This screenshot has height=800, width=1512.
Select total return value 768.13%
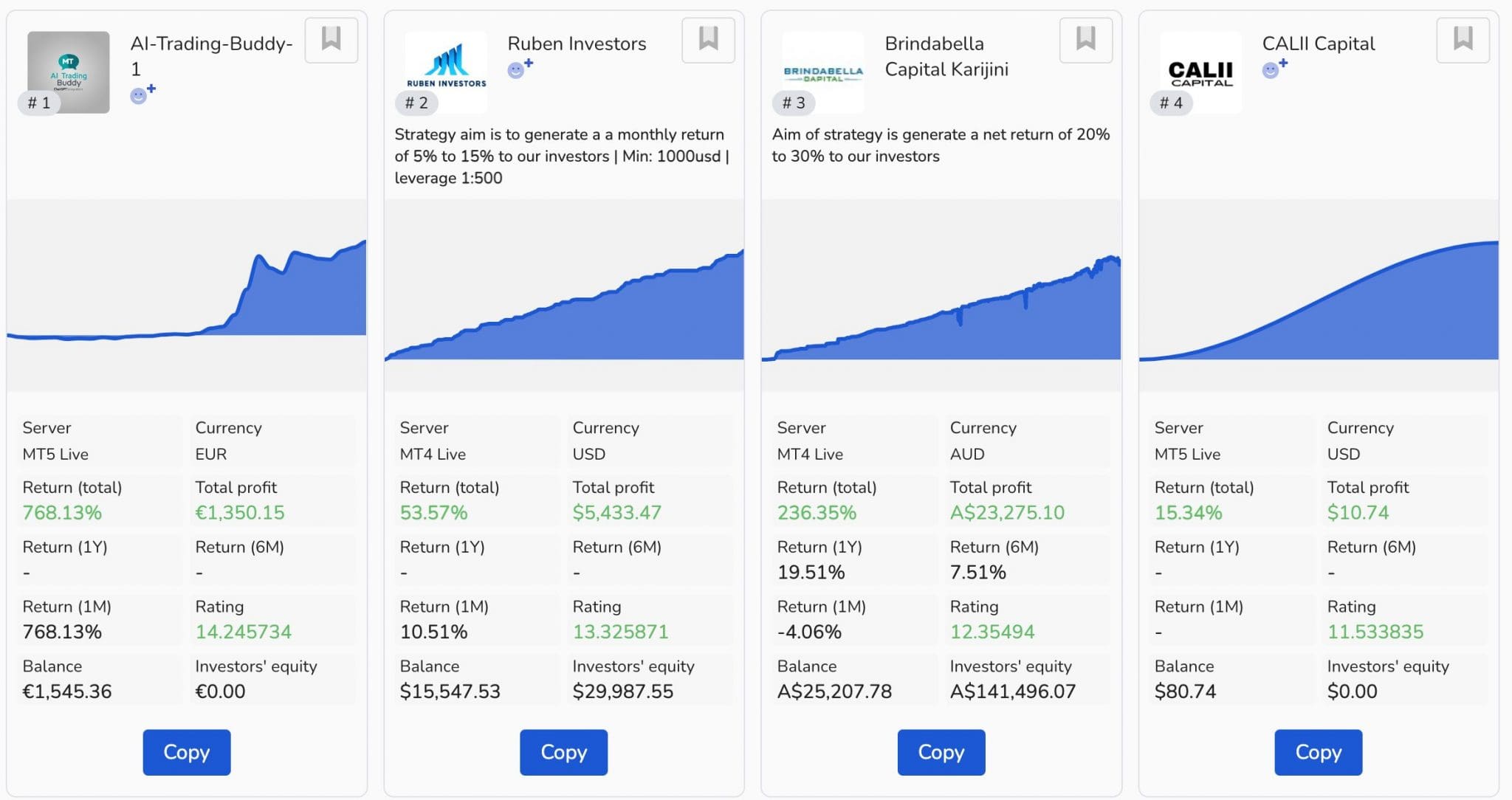[62, 512]
